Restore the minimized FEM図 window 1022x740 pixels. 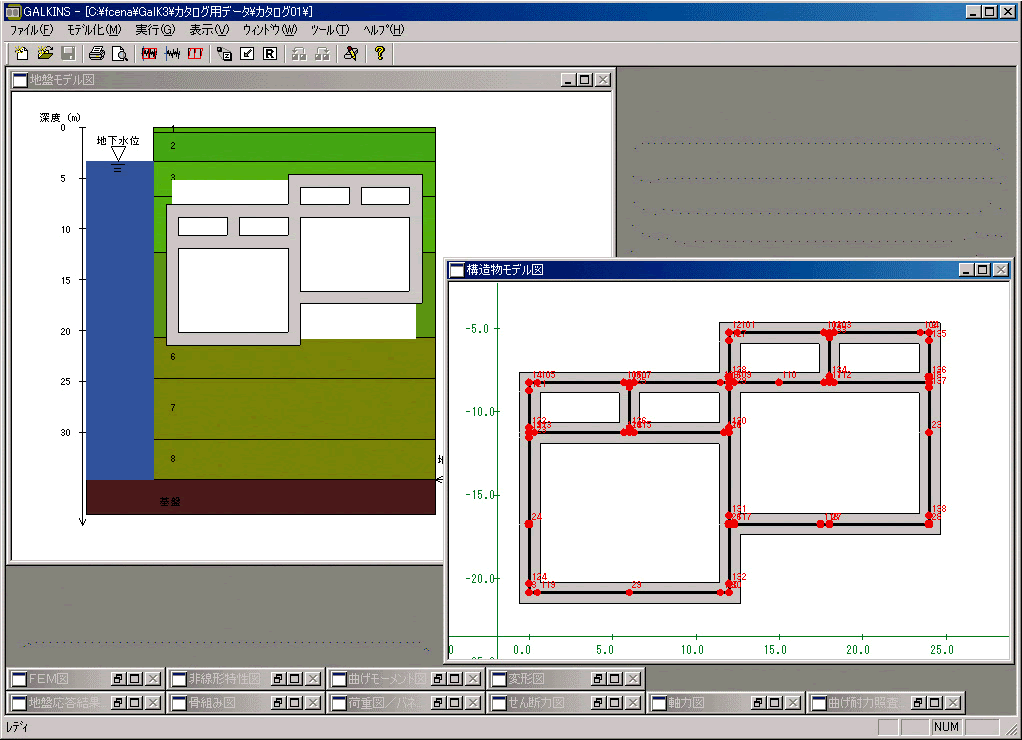(x=117, y=678)
